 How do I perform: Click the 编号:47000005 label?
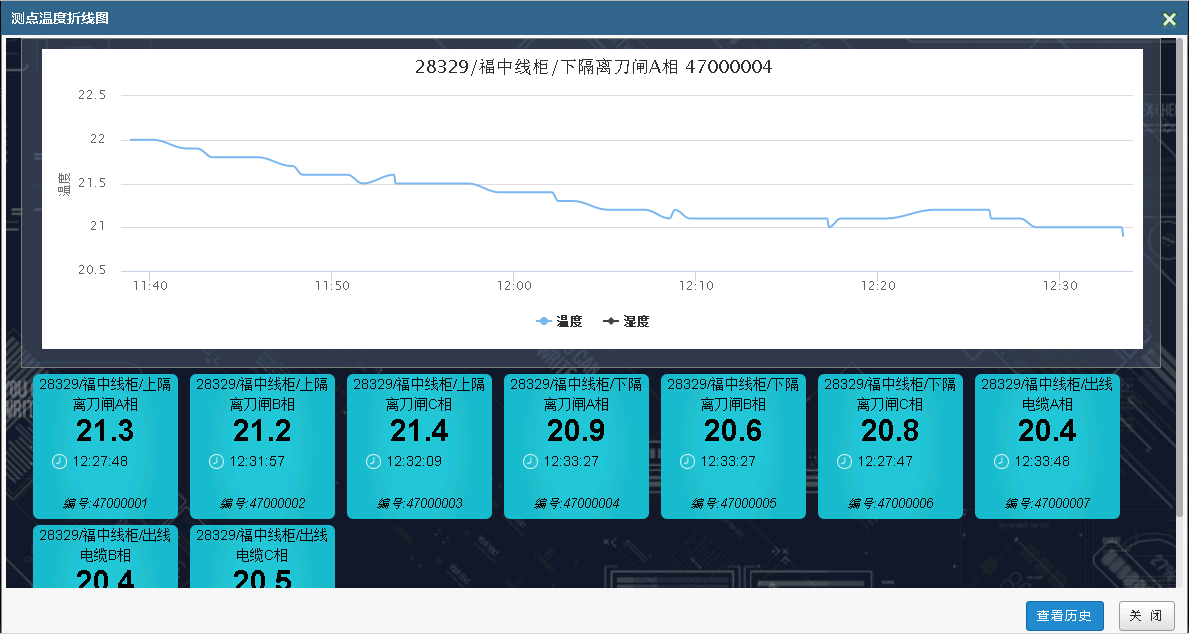pyautogui.click(x=733, y=504)
